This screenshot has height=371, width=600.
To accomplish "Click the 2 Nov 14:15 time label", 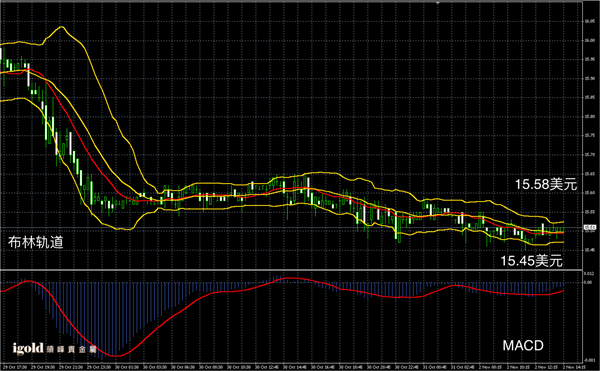I will (x=574, y=367).
